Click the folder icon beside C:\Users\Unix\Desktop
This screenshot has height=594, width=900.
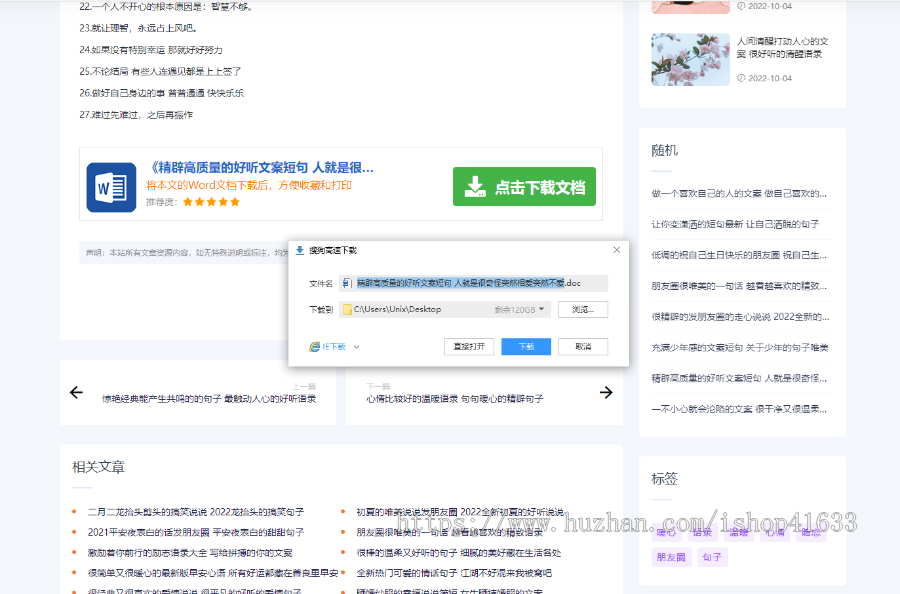coord(347,309)
